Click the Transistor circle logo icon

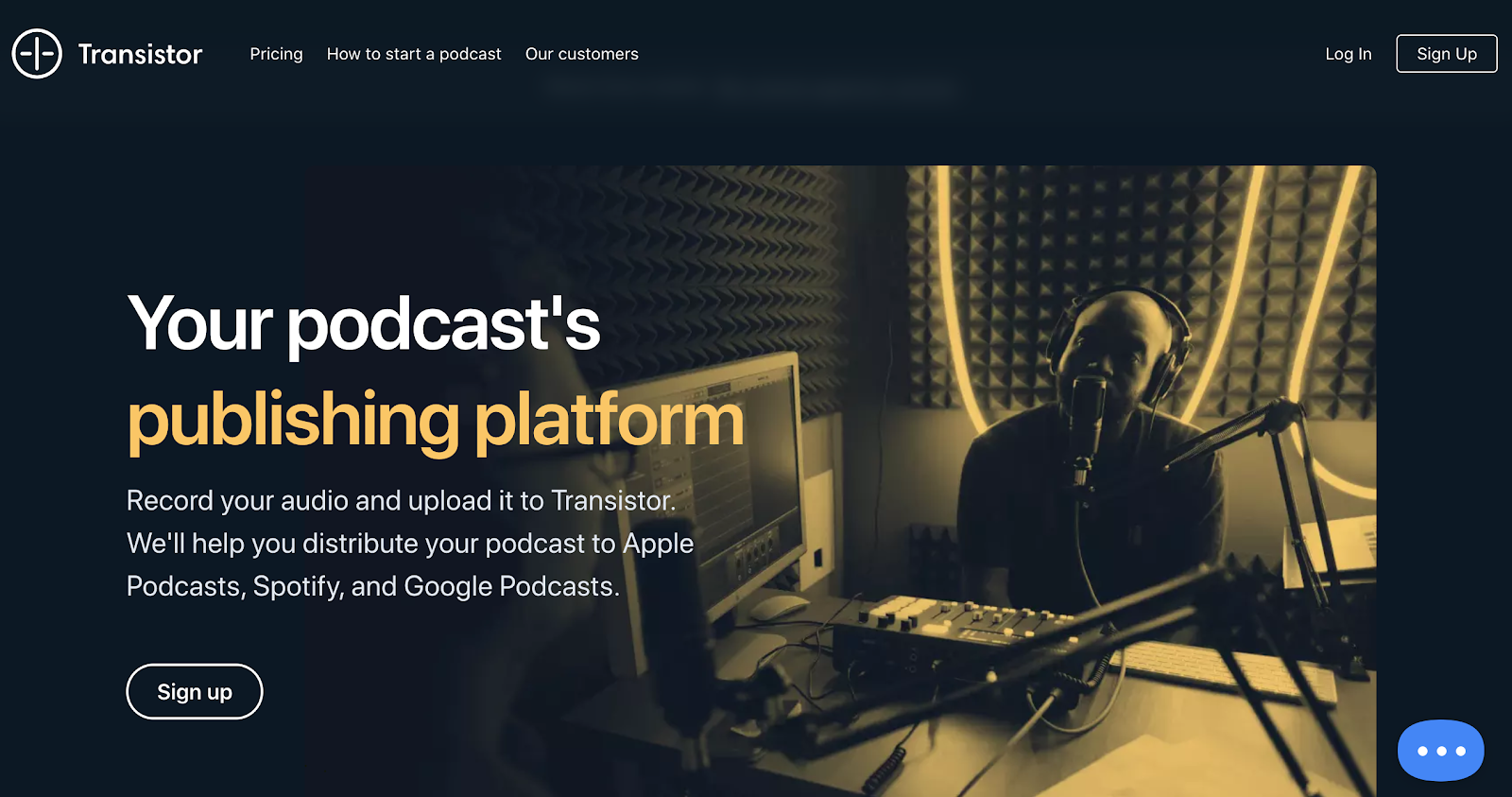click(x=37, y=54)
